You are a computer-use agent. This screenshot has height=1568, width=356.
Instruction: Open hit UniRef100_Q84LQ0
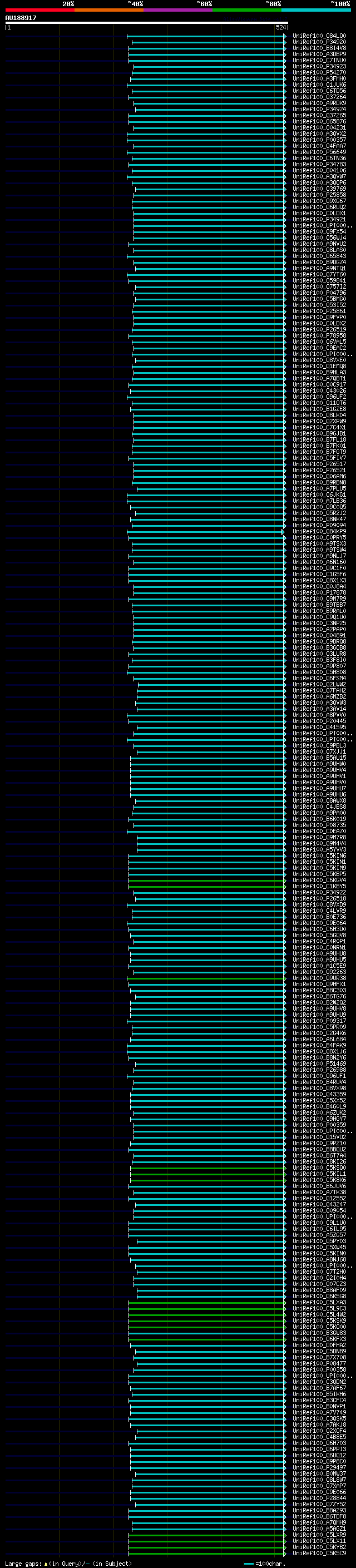click(x=319, y=36)
